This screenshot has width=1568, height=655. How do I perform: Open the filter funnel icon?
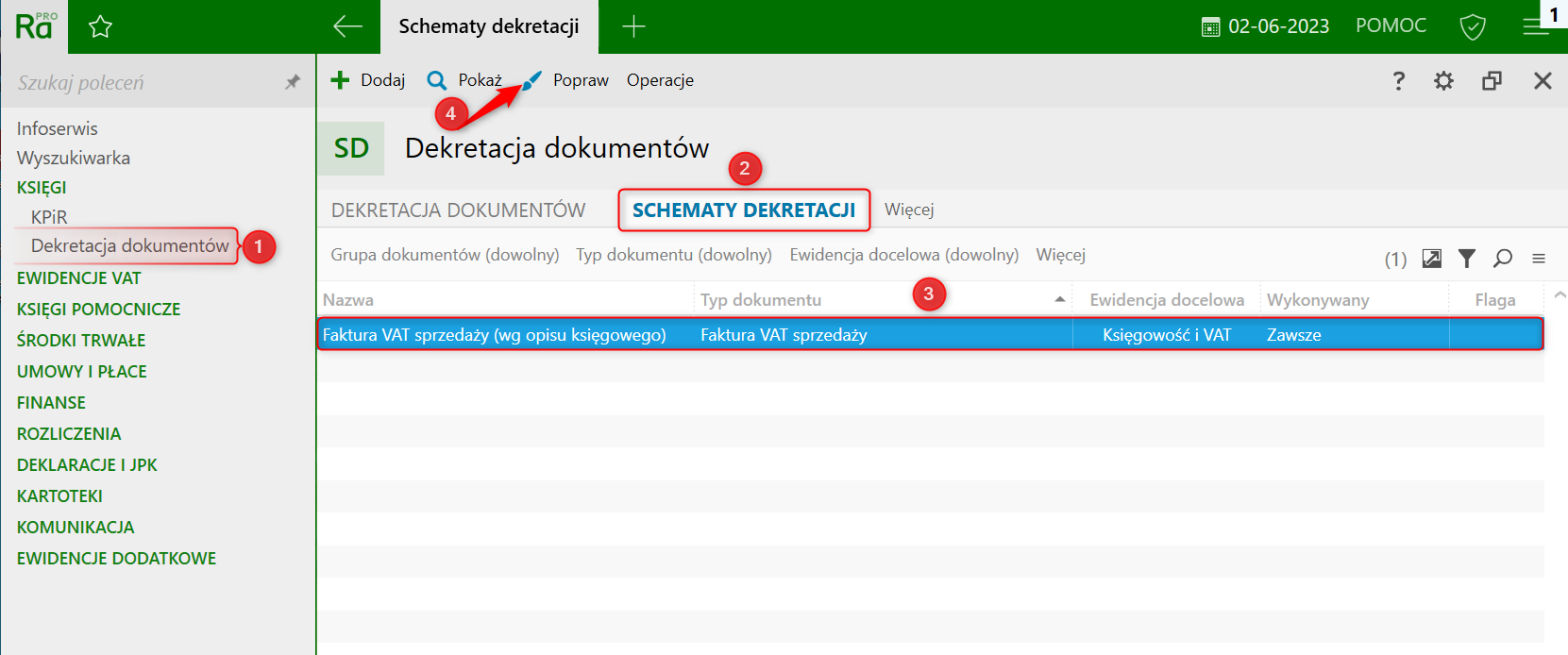1466,259
